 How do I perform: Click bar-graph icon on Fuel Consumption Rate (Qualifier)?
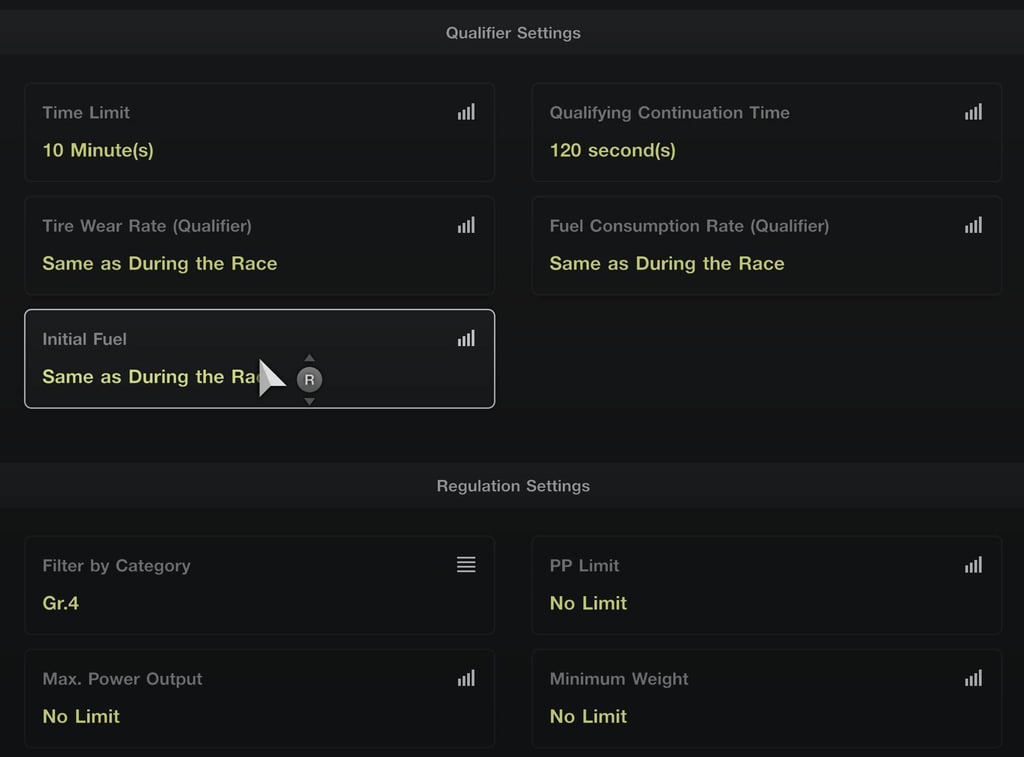click(973, 225)
